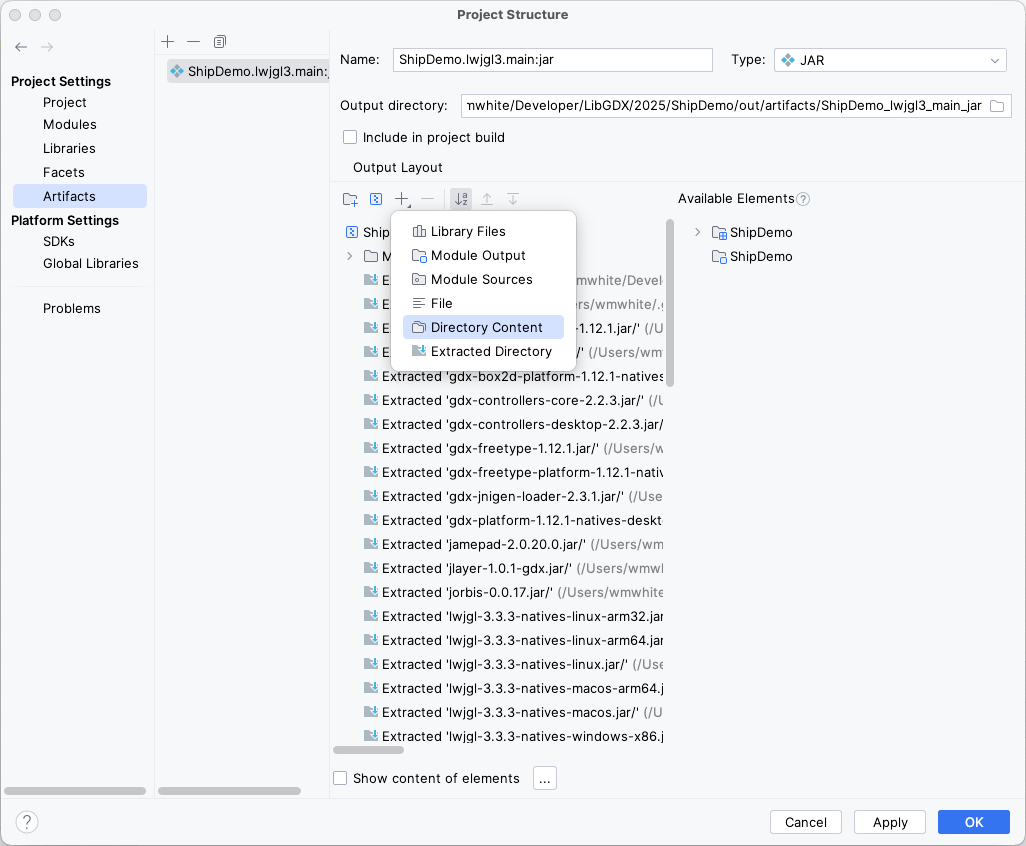Screen dimensions: 1026x846
Task: Toggle Show content of elements checkbox
Action: (x=340, y=778)
